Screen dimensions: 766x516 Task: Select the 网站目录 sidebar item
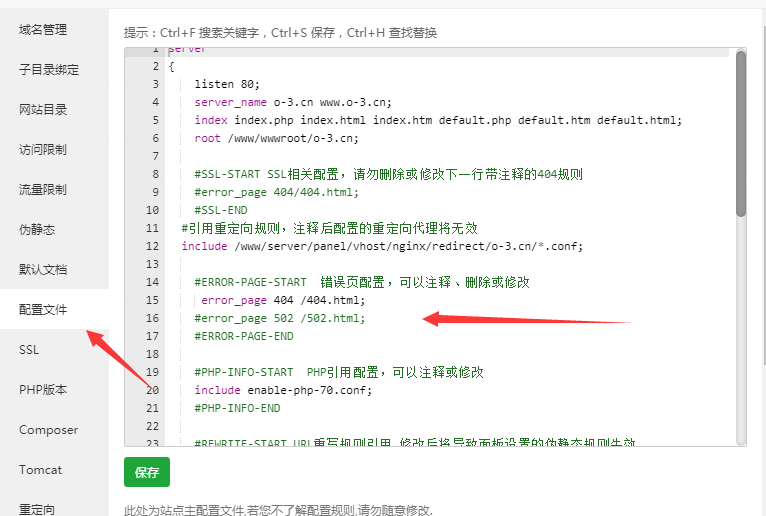point(43,110)
